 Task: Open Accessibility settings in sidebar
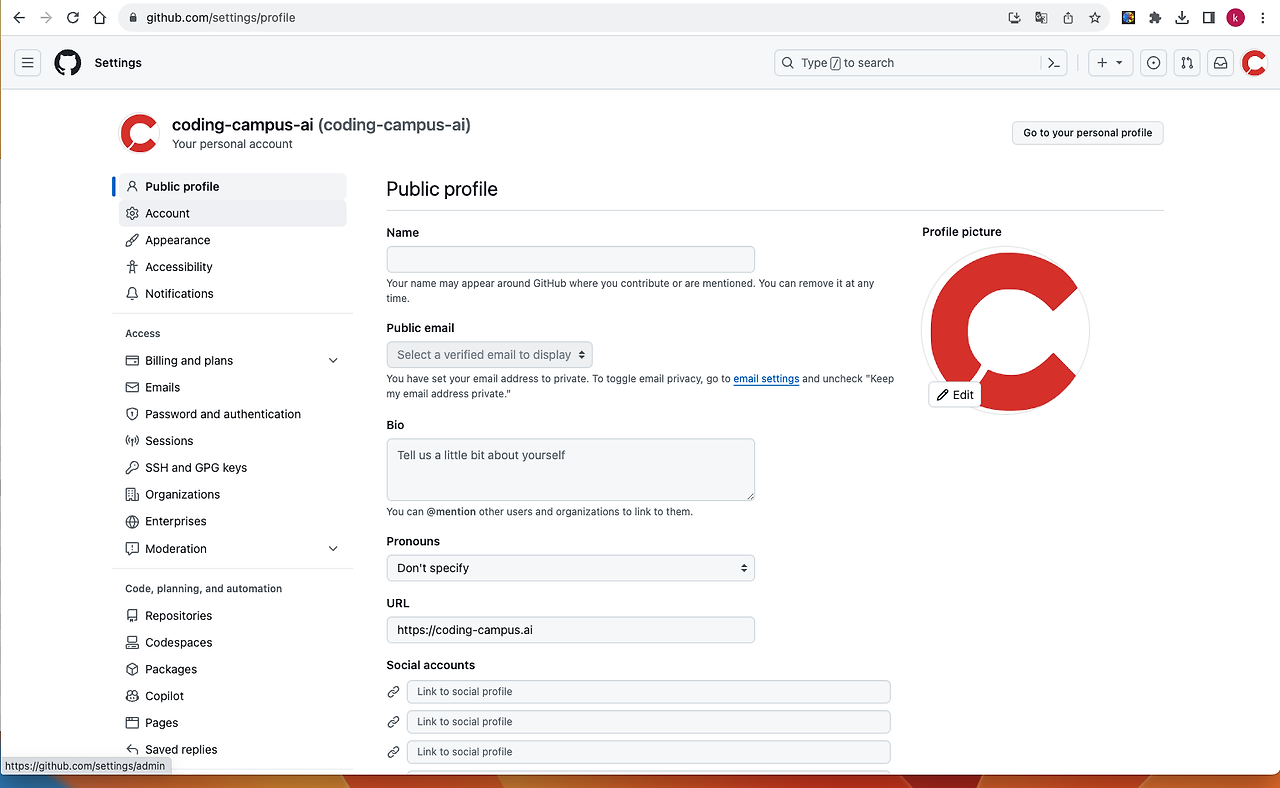[233, 267]
